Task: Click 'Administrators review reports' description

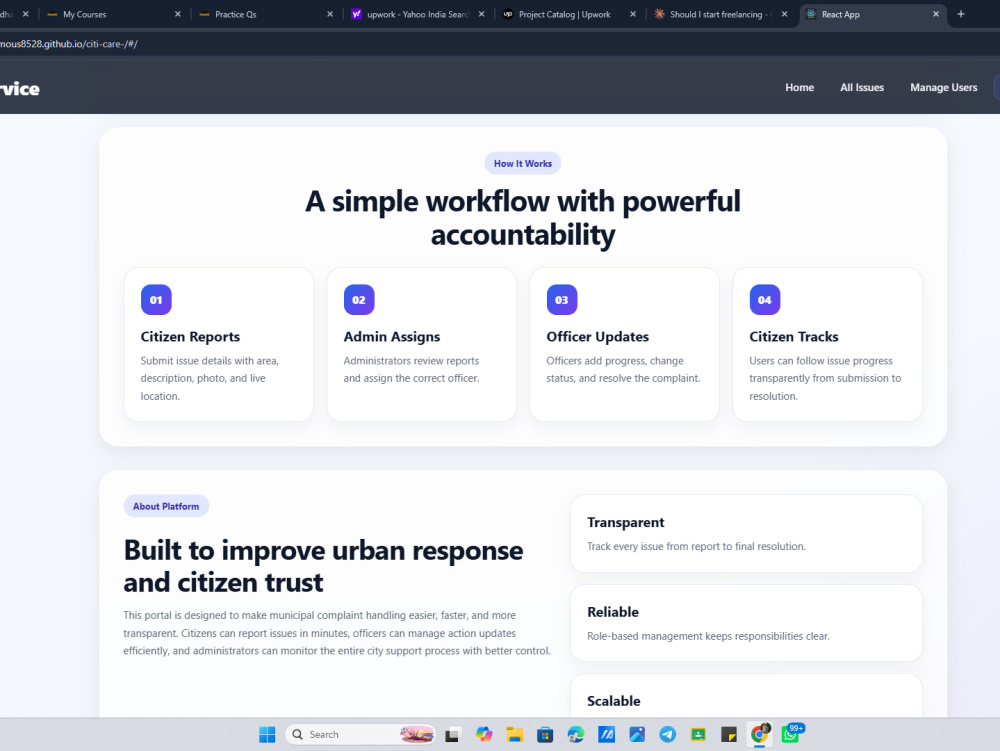Action: point(411,370)
